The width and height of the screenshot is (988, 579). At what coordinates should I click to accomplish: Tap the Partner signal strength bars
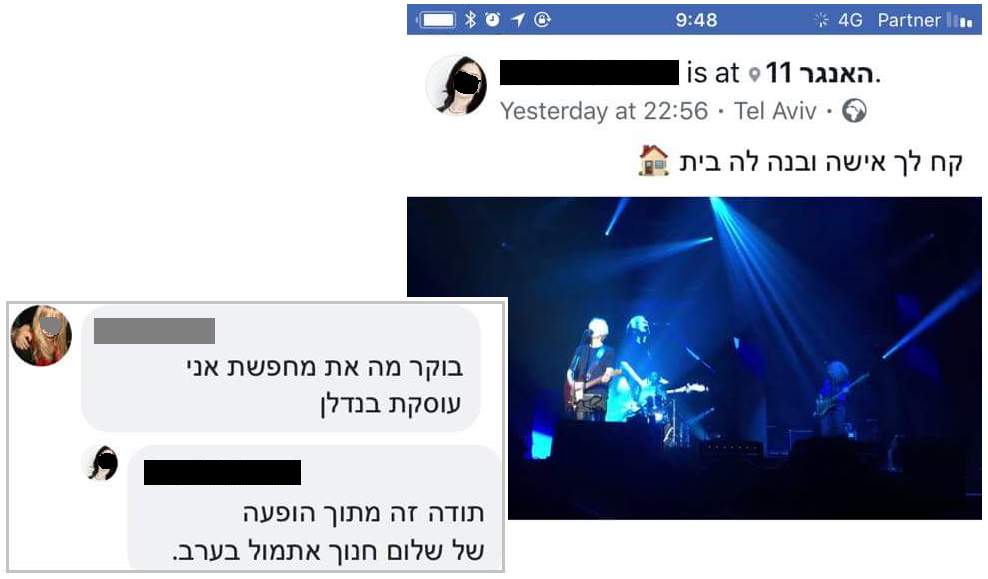pos(960,20)
